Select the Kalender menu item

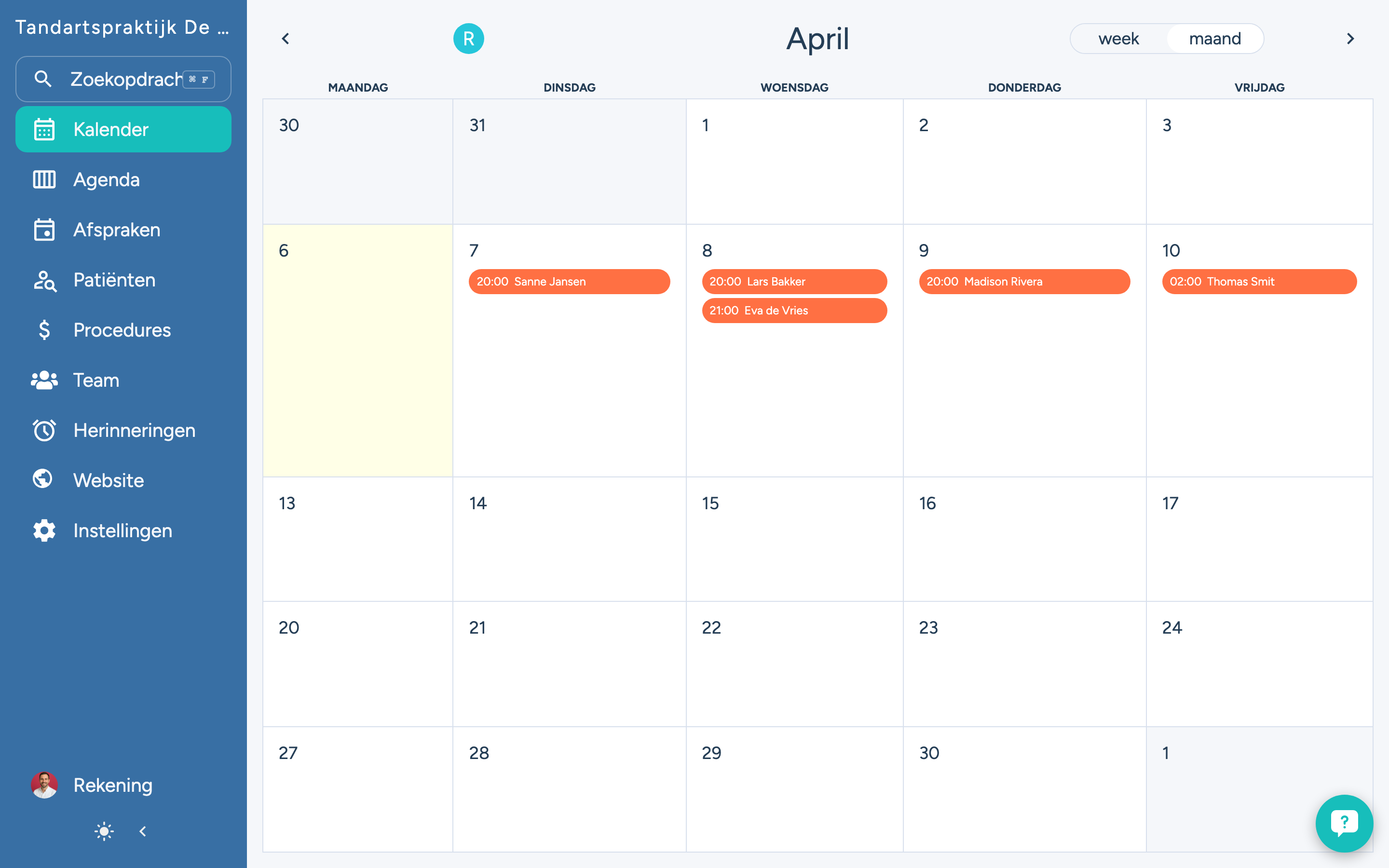[x=123, y=129]
